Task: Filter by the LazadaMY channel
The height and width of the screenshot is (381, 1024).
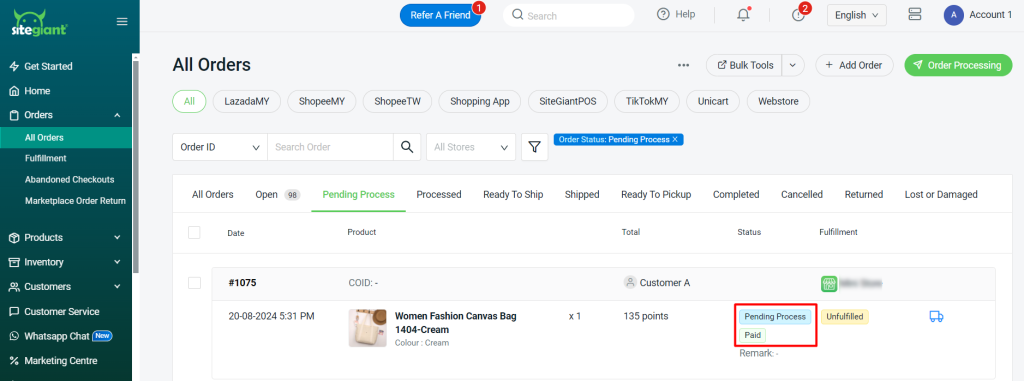Action: coord(247,101)
